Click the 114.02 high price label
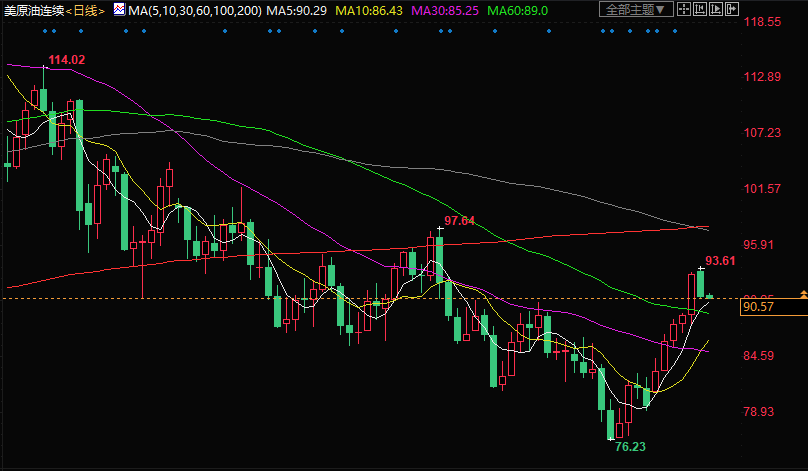The image size is (808, 471). 66,60
